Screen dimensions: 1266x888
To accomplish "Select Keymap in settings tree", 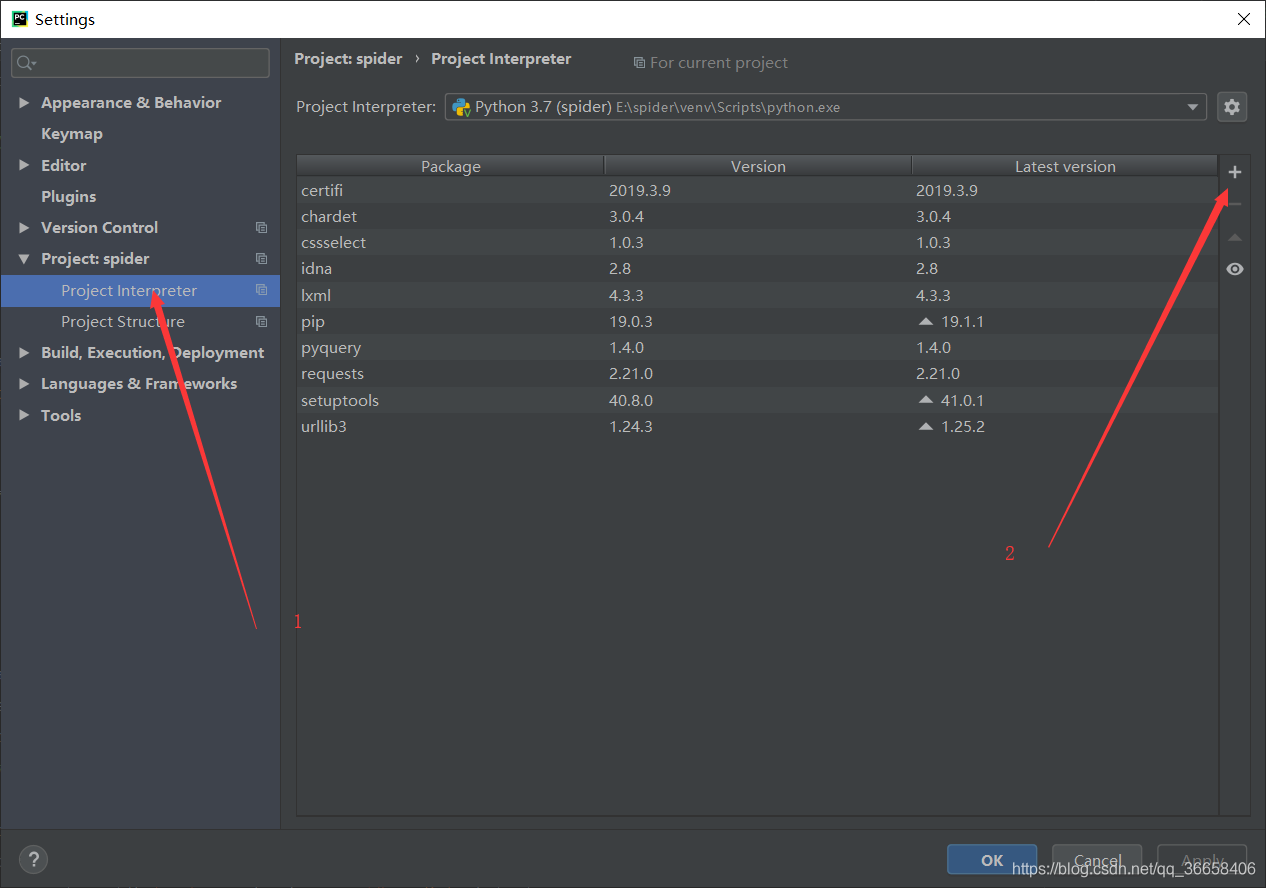I will pos(72,134).
